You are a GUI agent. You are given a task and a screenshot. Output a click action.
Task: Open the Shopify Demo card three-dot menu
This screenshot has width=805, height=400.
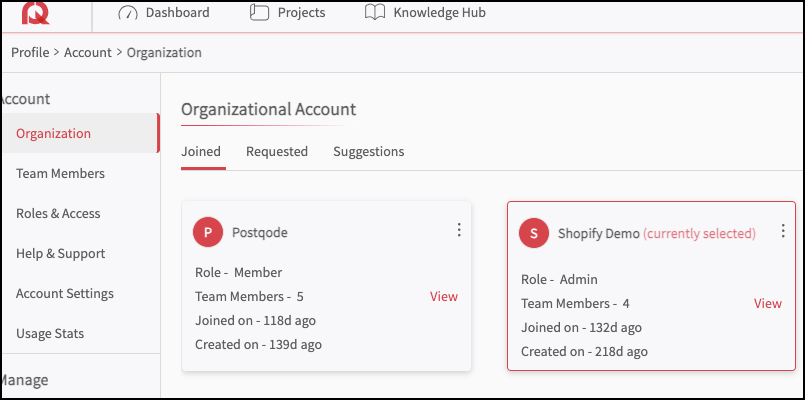coord(783,231)
